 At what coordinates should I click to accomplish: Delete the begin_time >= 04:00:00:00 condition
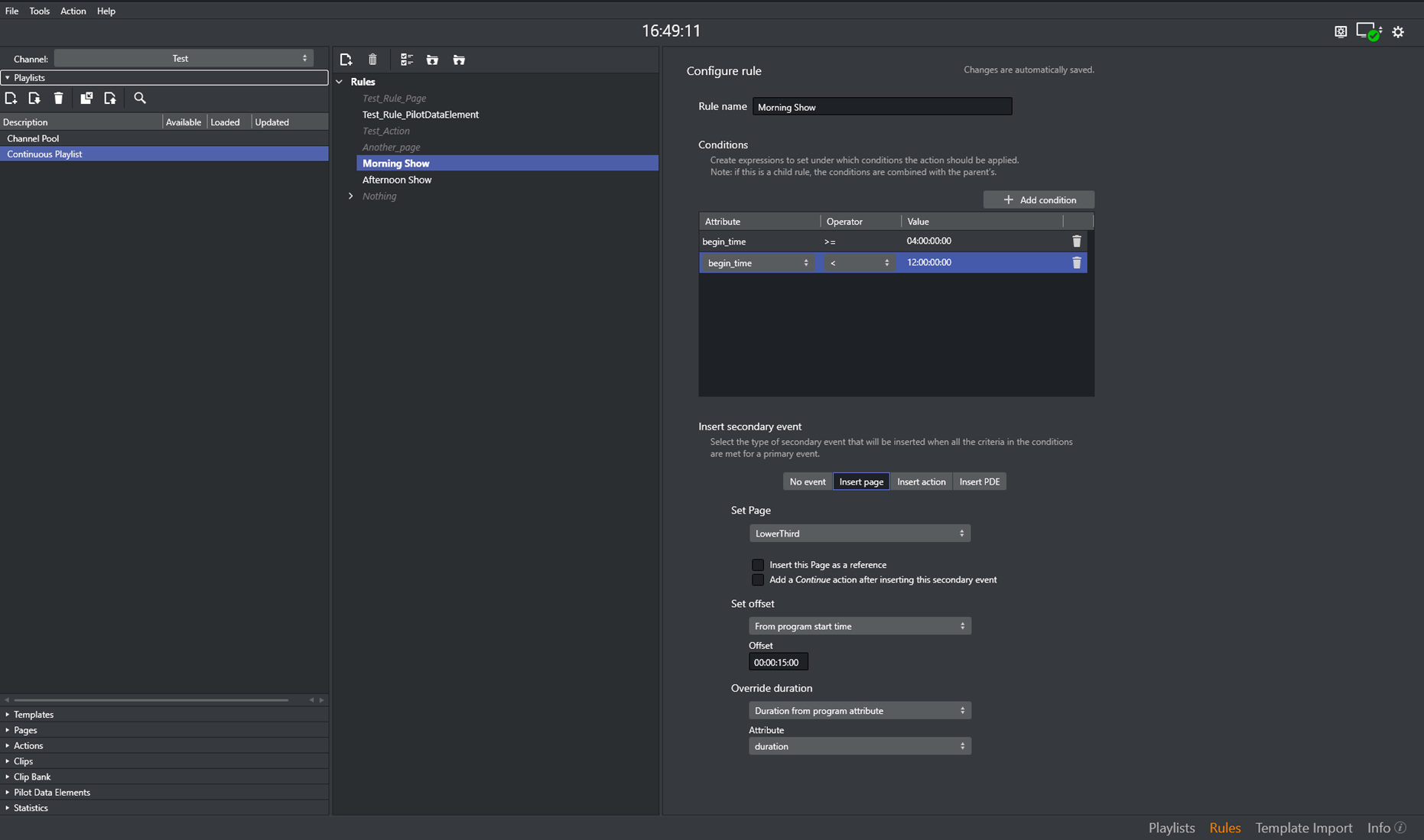(1076, 242)
